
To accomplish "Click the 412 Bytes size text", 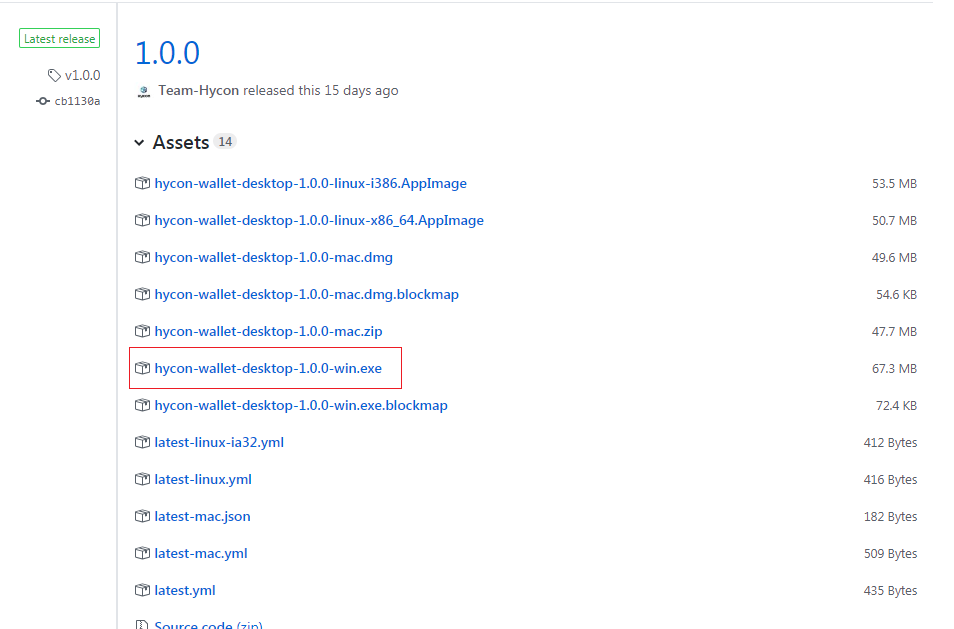I will pos(890,443).
